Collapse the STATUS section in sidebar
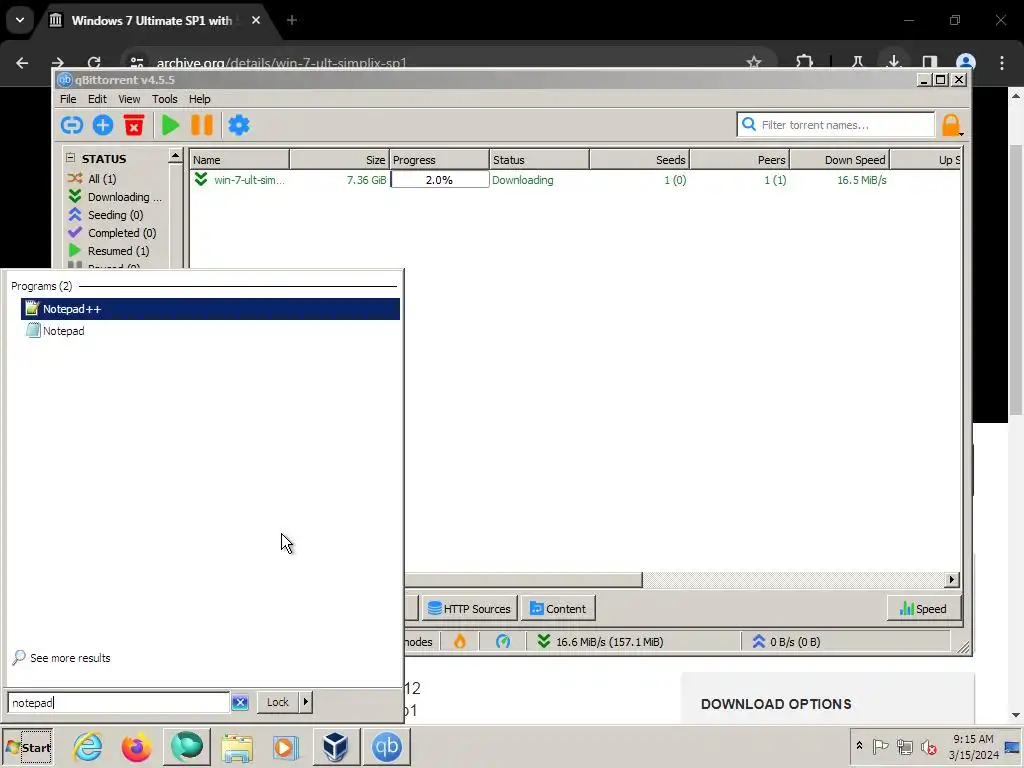Viewport: 1024px width, 768px height. click(71, 158)
